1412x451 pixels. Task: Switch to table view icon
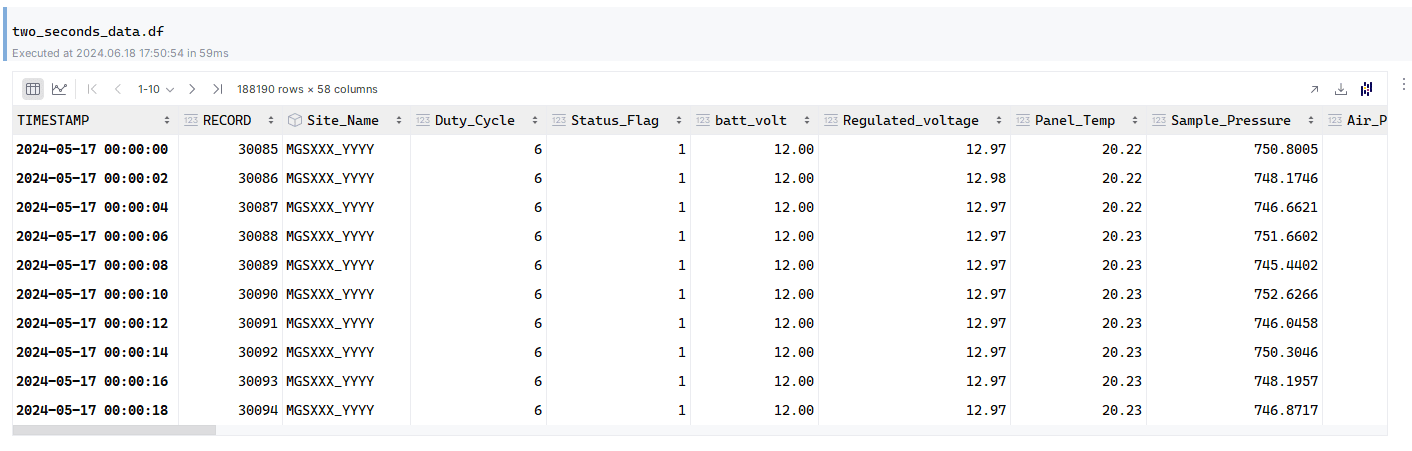point(33,89)
